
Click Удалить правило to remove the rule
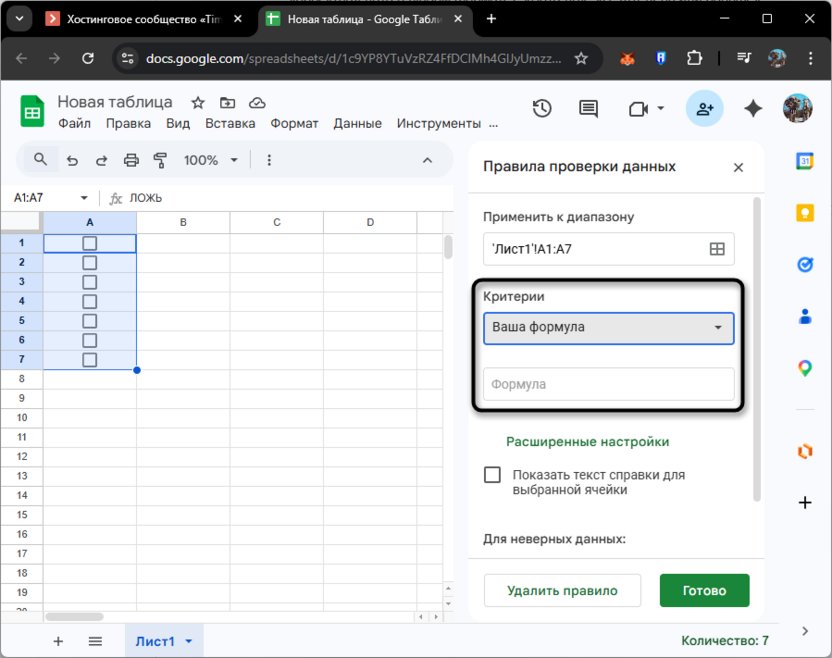click(562, 590)
